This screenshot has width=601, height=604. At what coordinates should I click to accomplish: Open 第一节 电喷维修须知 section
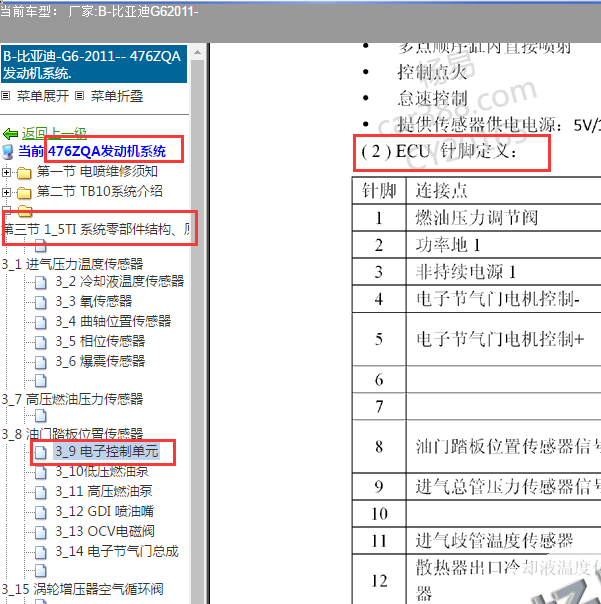pyautogui.click(x=97, y=171)
